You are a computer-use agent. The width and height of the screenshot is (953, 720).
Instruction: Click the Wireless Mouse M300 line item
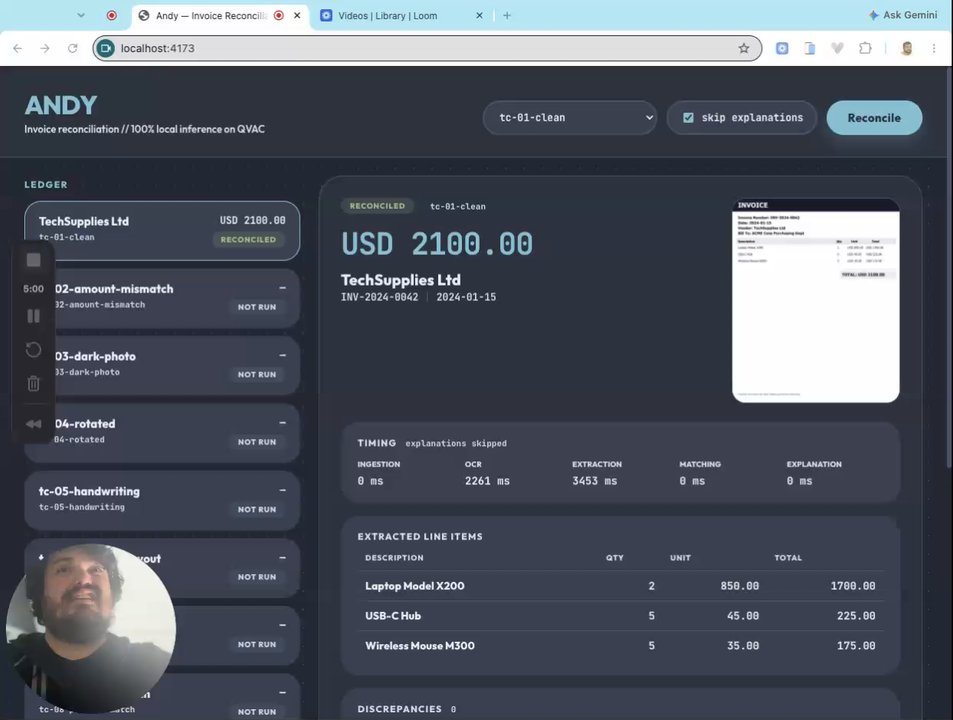(620, 645)
